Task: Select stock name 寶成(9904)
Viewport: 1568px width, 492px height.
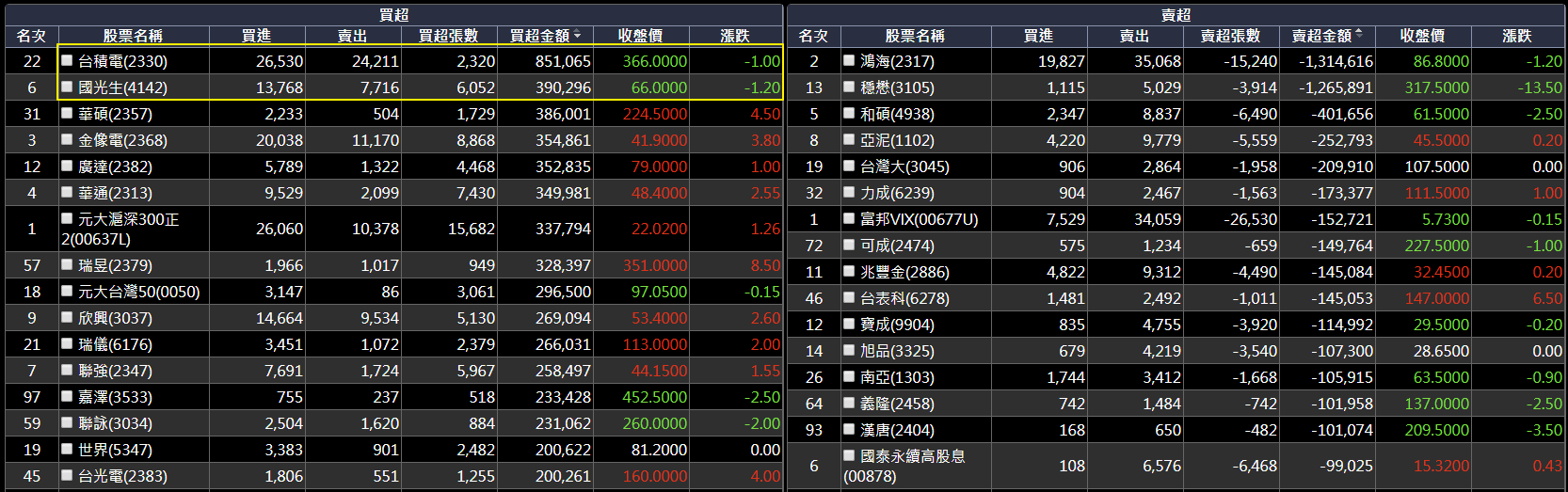Action: point(897,325)
